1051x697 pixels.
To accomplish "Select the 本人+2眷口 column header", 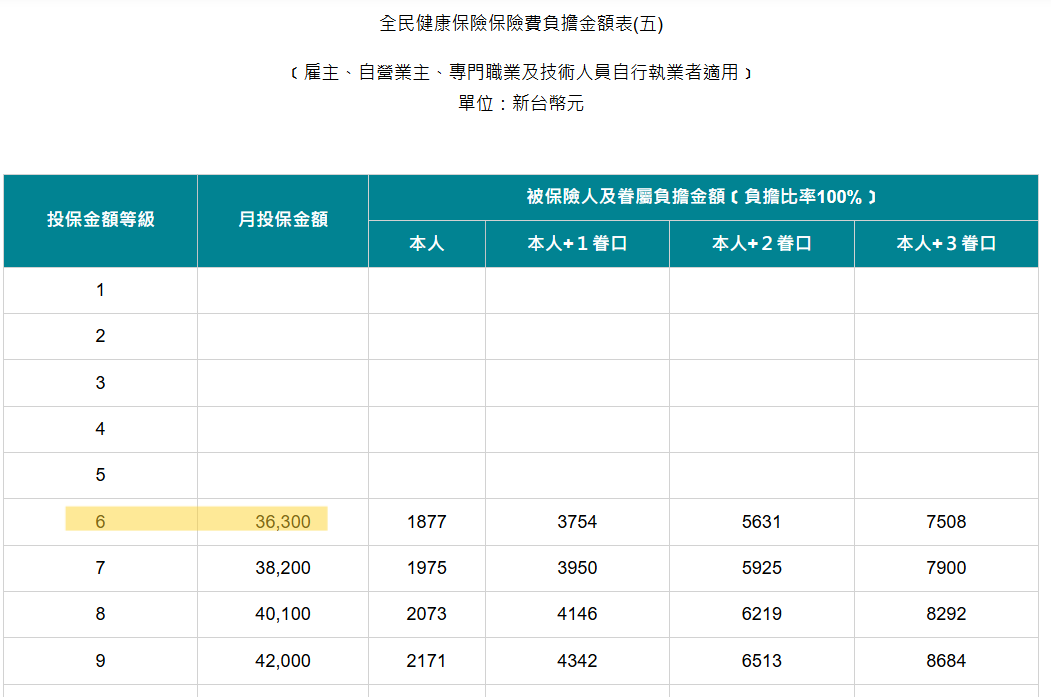I will click(761, 244).
